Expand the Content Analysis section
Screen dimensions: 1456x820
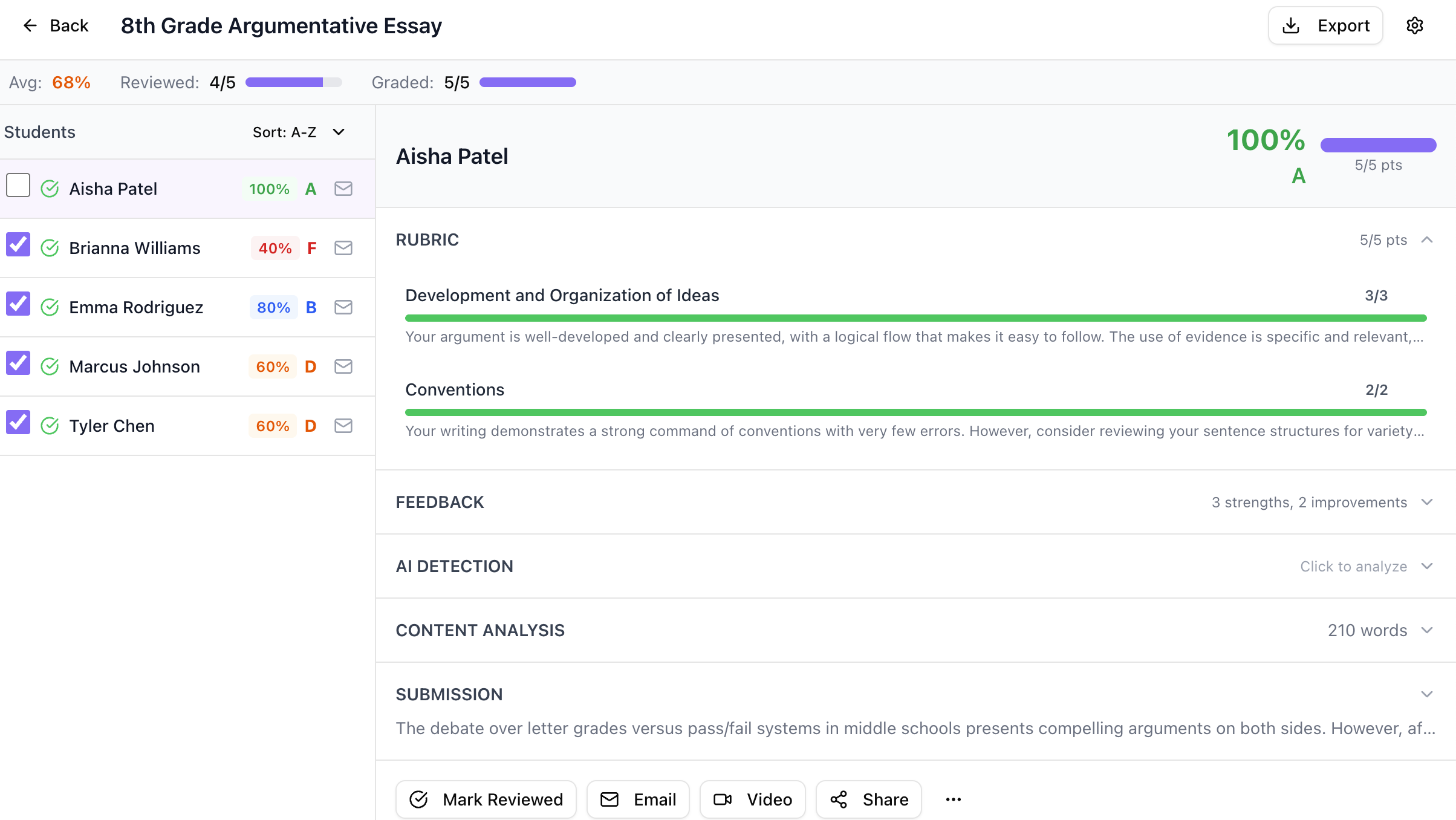point(915,630)
